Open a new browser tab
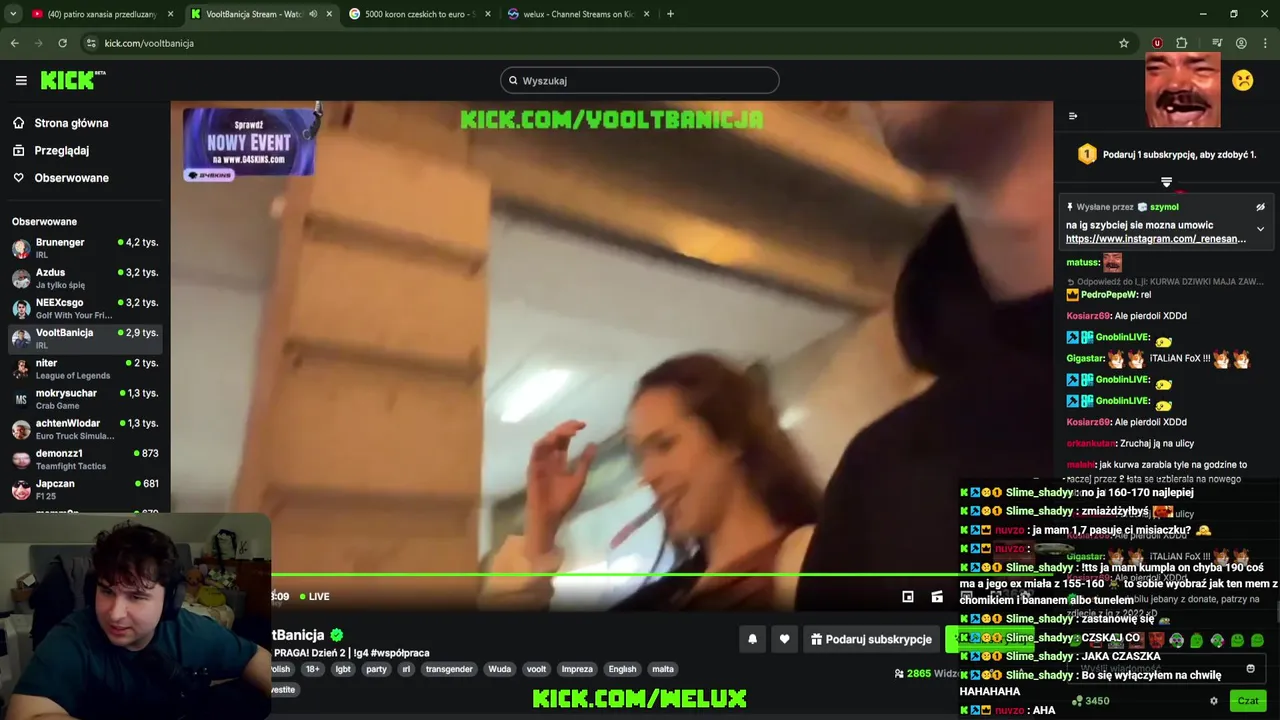Screen dimensions: 1280x720 click(670, 14)
